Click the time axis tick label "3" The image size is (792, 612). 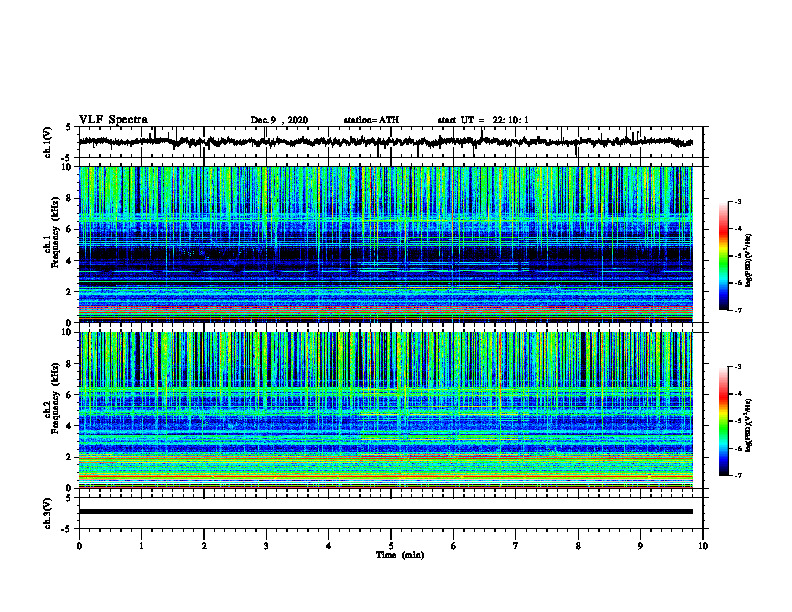(x=266, y=546)
